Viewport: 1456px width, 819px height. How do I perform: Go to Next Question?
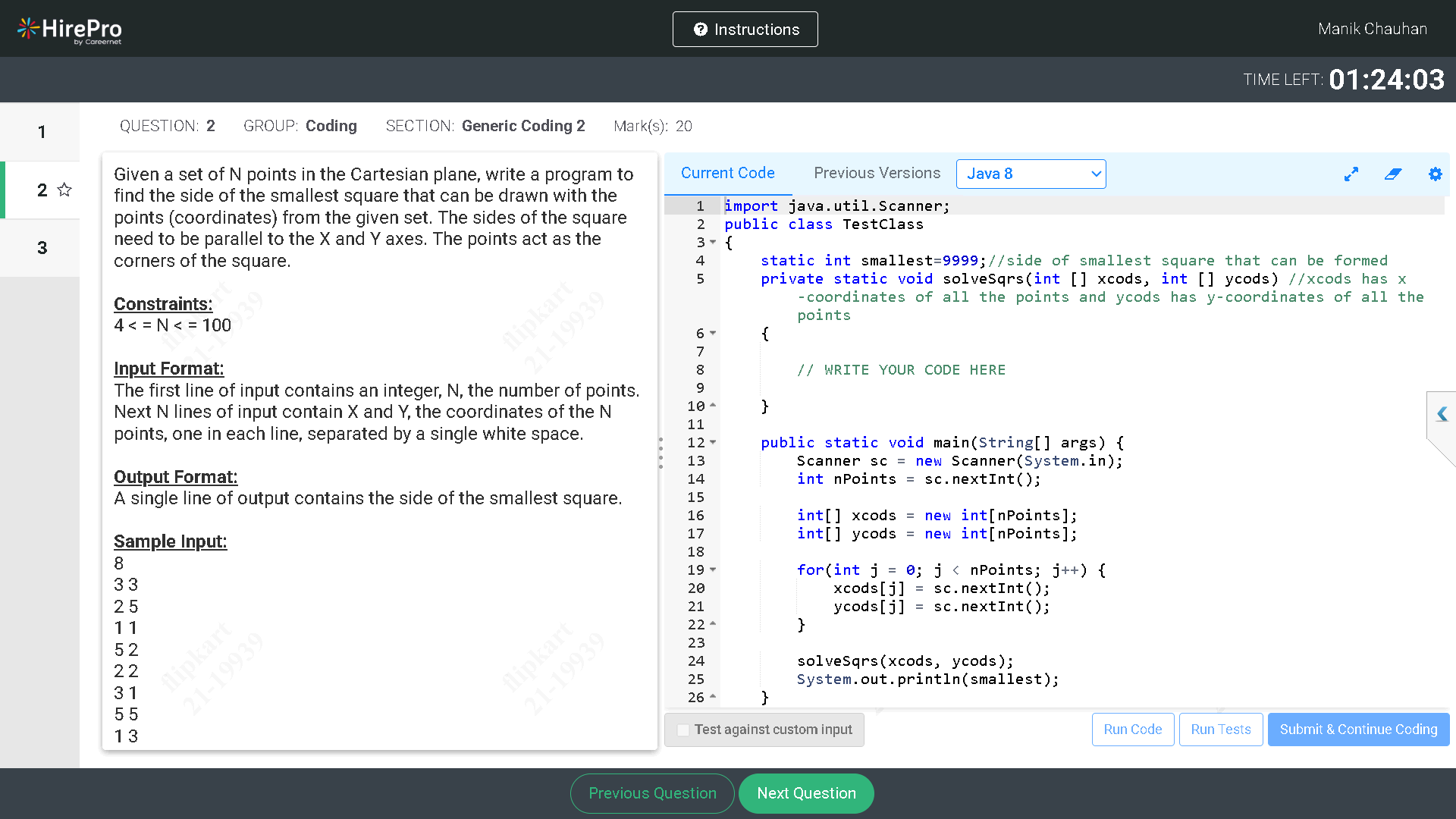click(x=806, y=793)
